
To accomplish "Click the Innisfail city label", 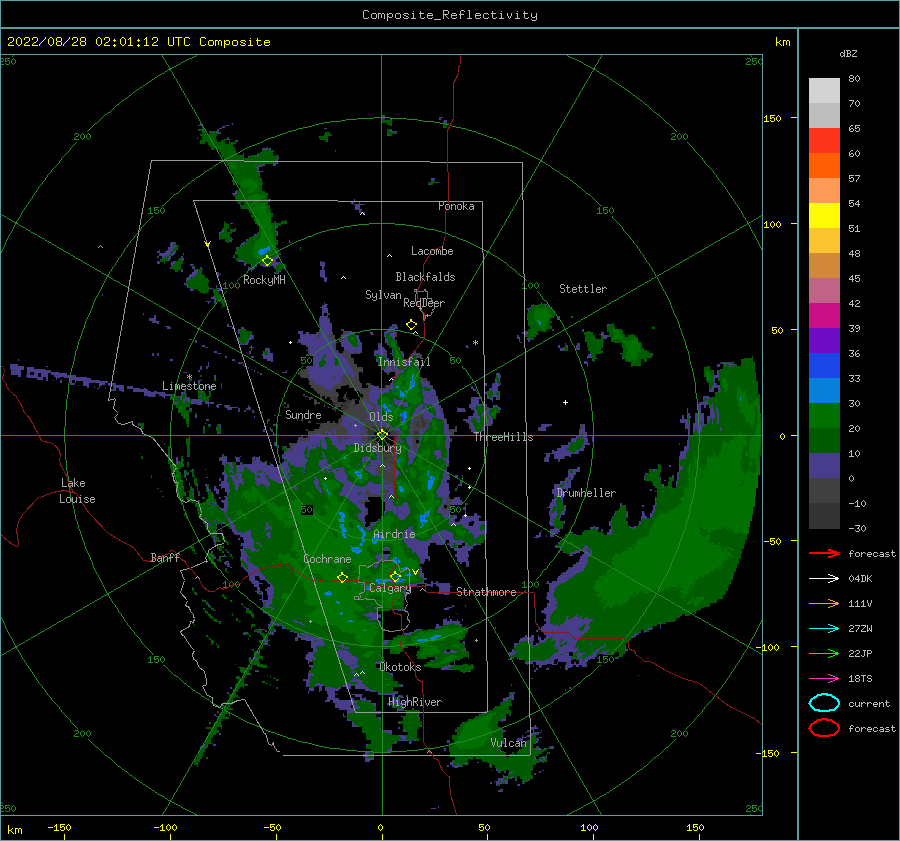I will coord(404,362).
